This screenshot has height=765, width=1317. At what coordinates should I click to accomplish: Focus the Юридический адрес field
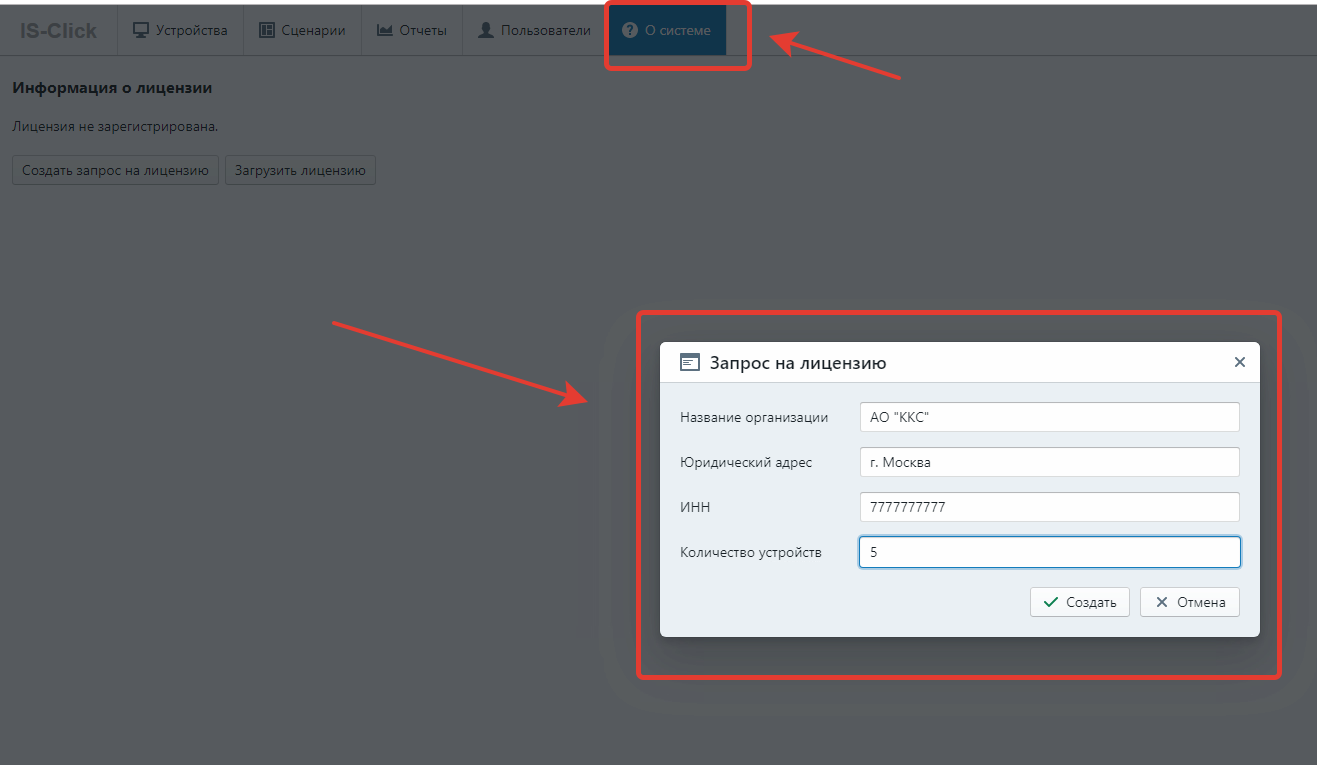[1049, 462]
